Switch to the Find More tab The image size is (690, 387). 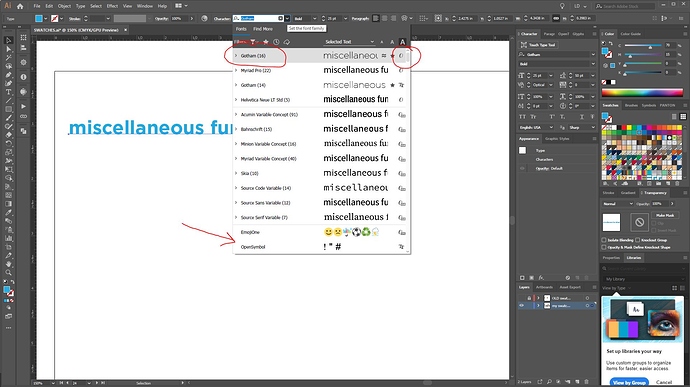click(263, 29)
